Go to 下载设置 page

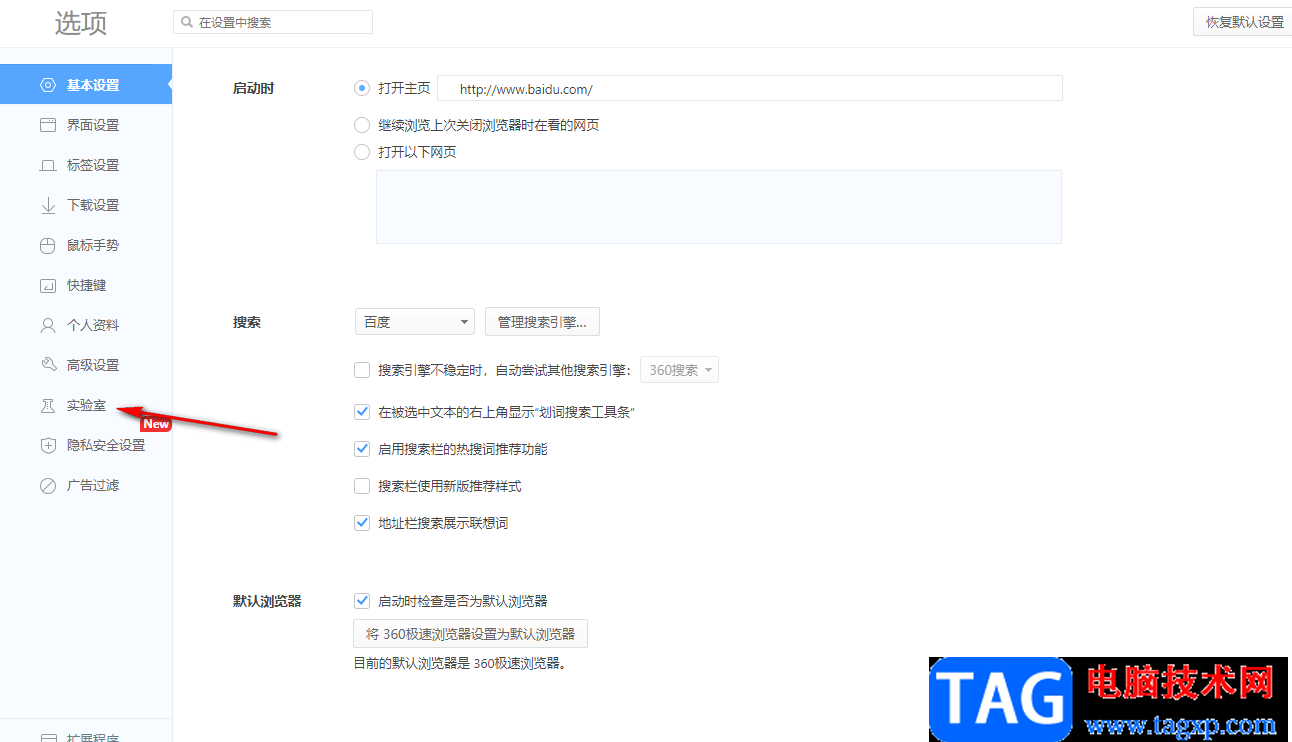click(93, 205)
